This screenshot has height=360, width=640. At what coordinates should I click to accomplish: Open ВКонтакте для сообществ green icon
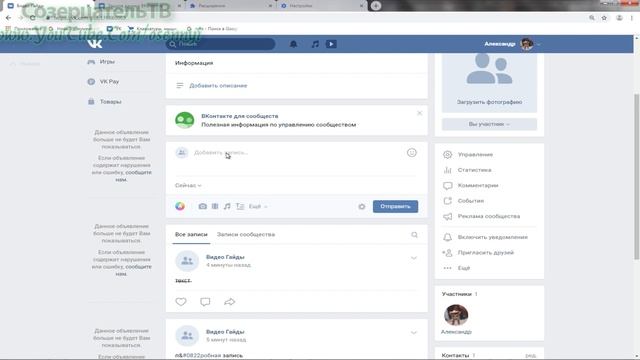pyautogui.click(x=184, y=120)
